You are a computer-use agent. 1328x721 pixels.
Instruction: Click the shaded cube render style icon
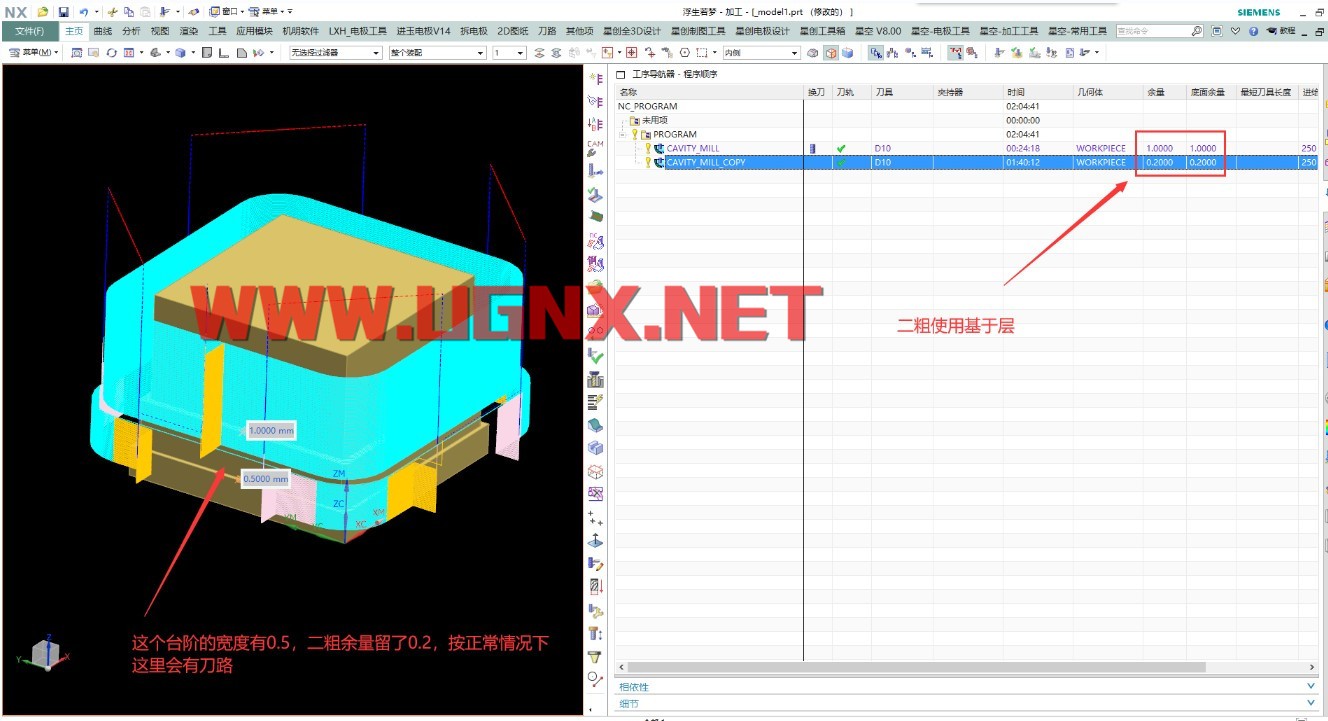182,52
